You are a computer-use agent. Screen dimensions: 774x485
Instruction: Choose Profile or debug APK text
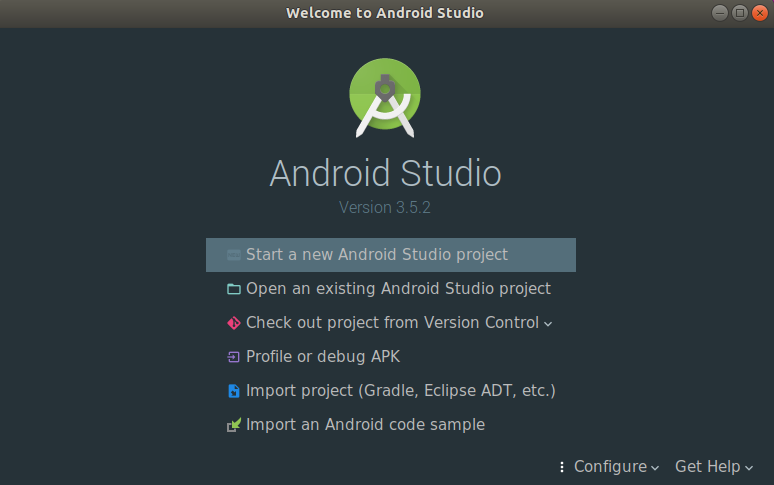(323, 357)
